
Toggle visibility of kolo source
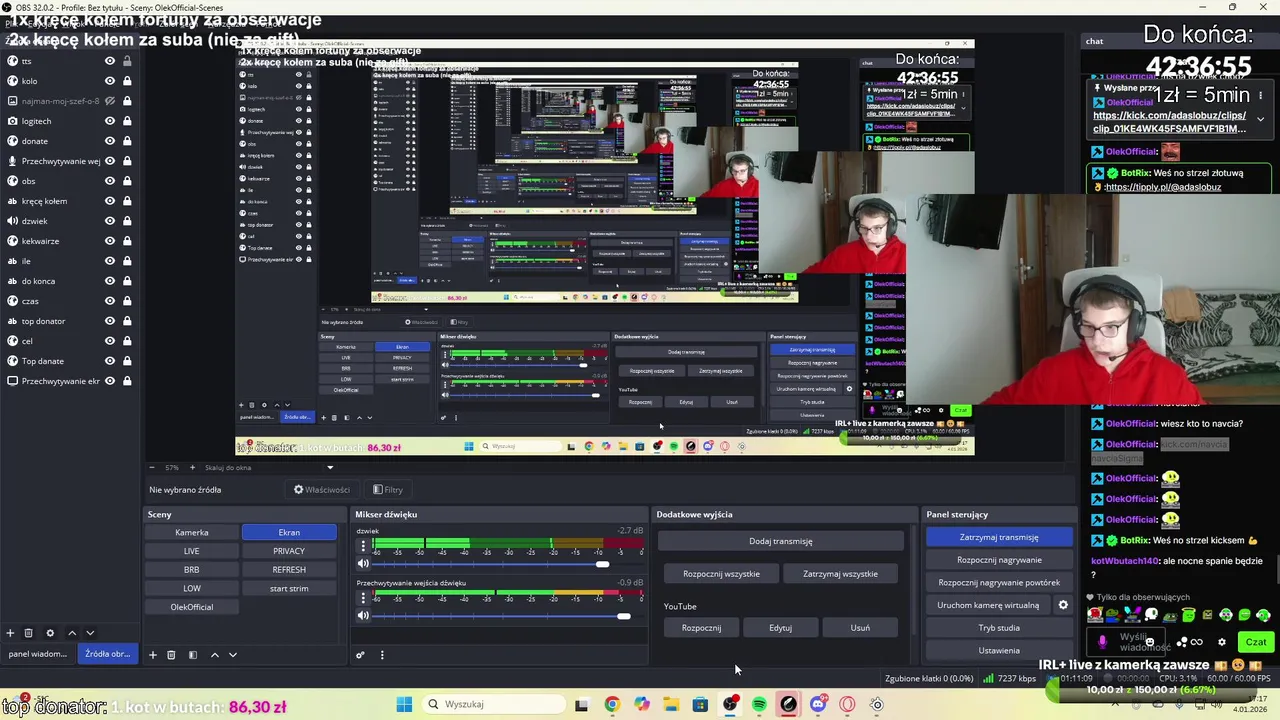(110, 81)
